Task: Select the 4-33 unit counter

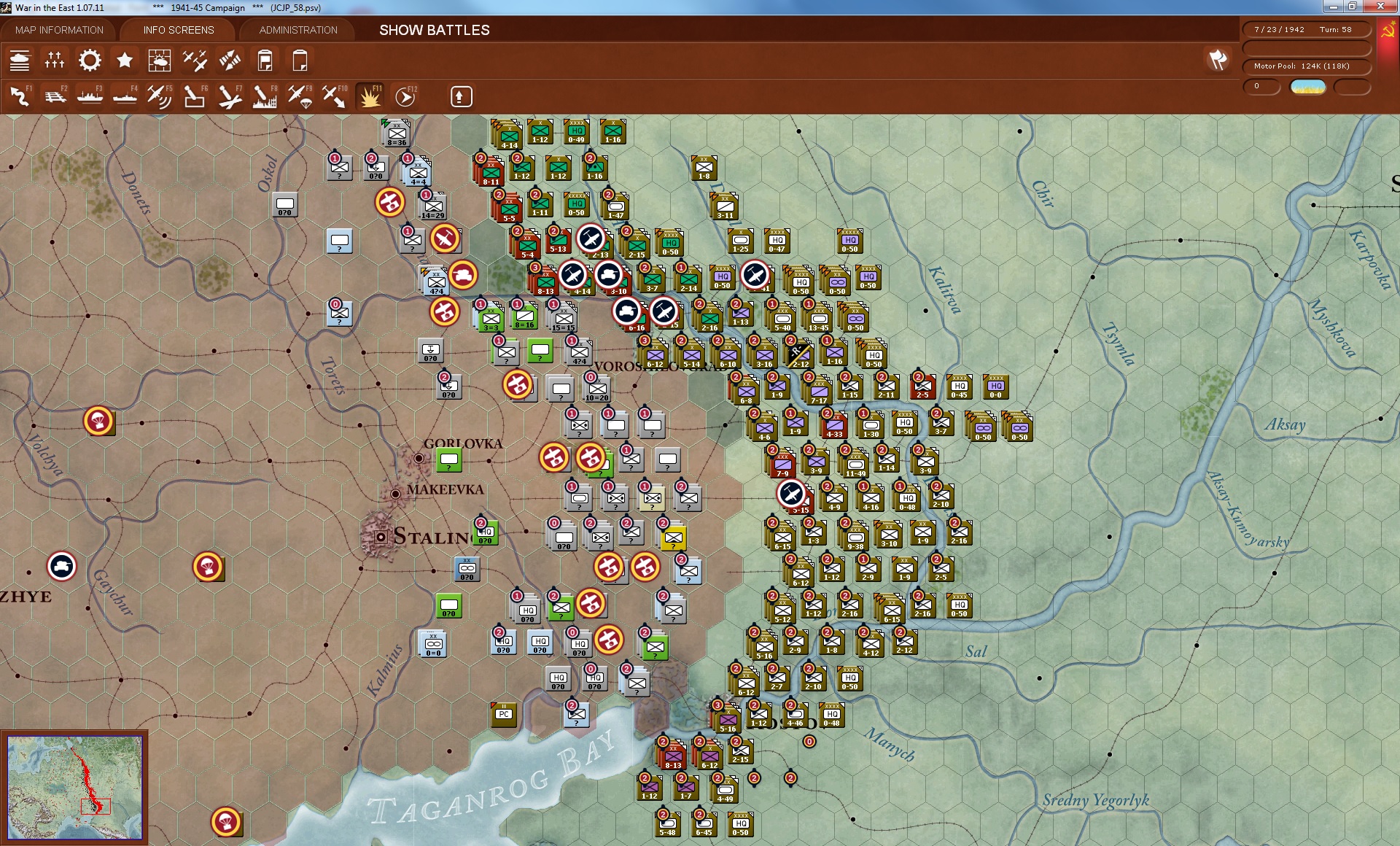Action: [834, 425]
